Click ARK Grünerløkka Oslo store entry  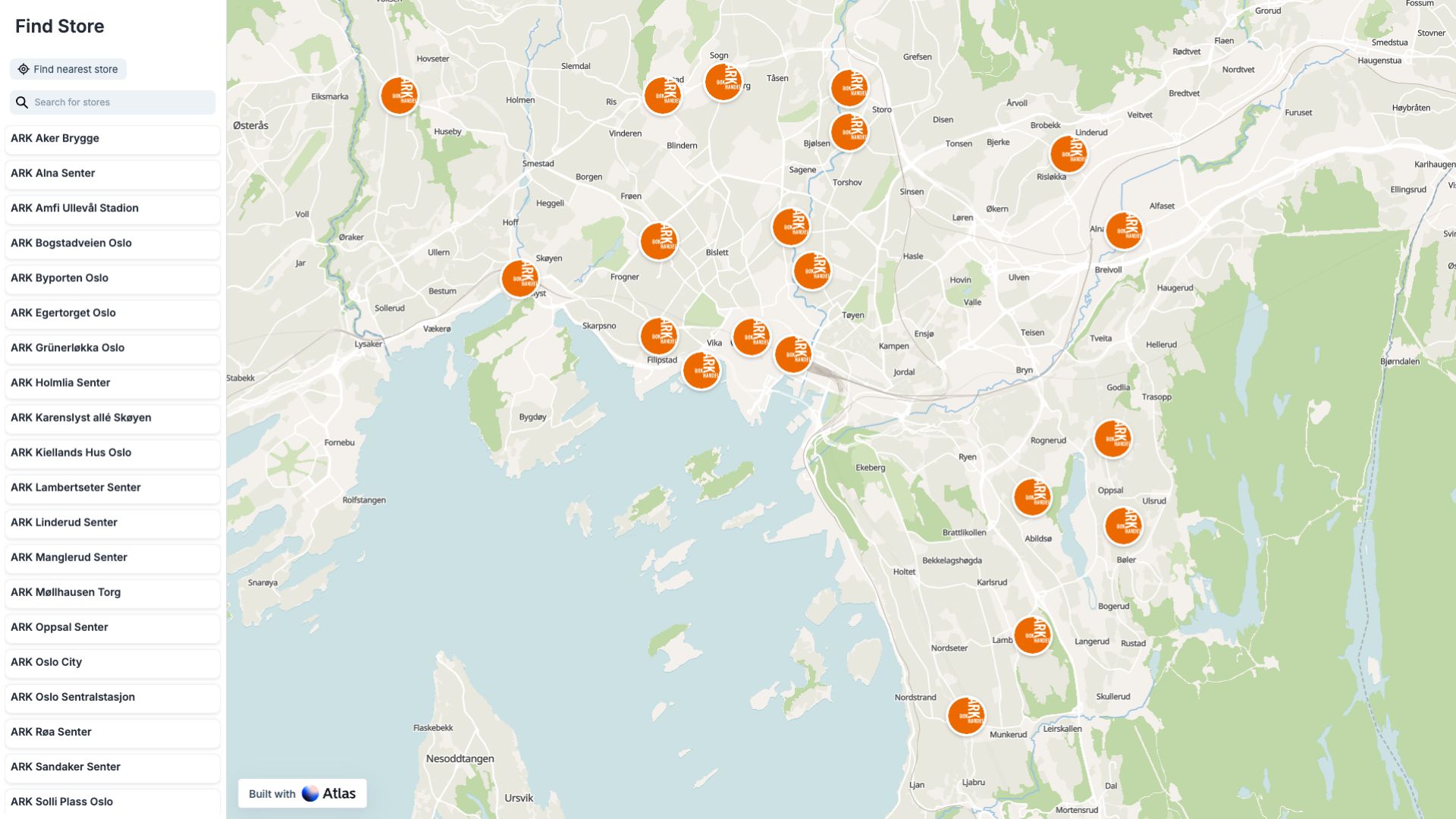pos(112,348)
